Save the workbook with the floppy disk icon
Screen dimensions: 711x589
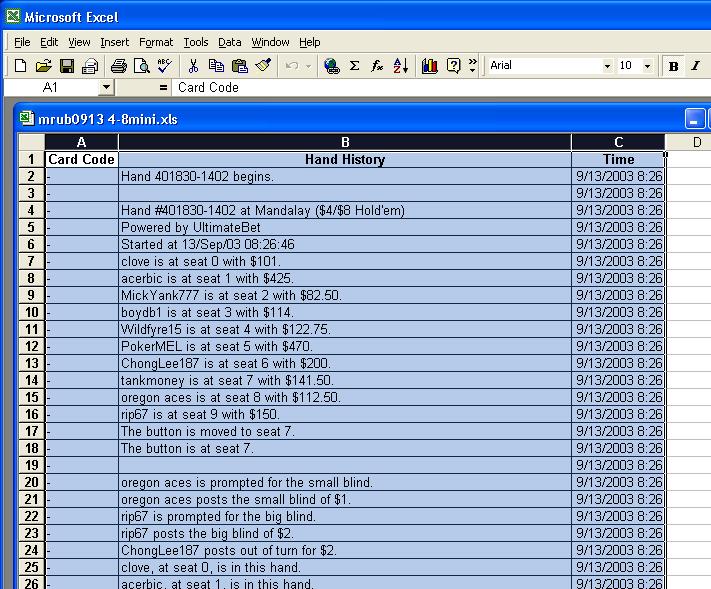click(67, 66)
